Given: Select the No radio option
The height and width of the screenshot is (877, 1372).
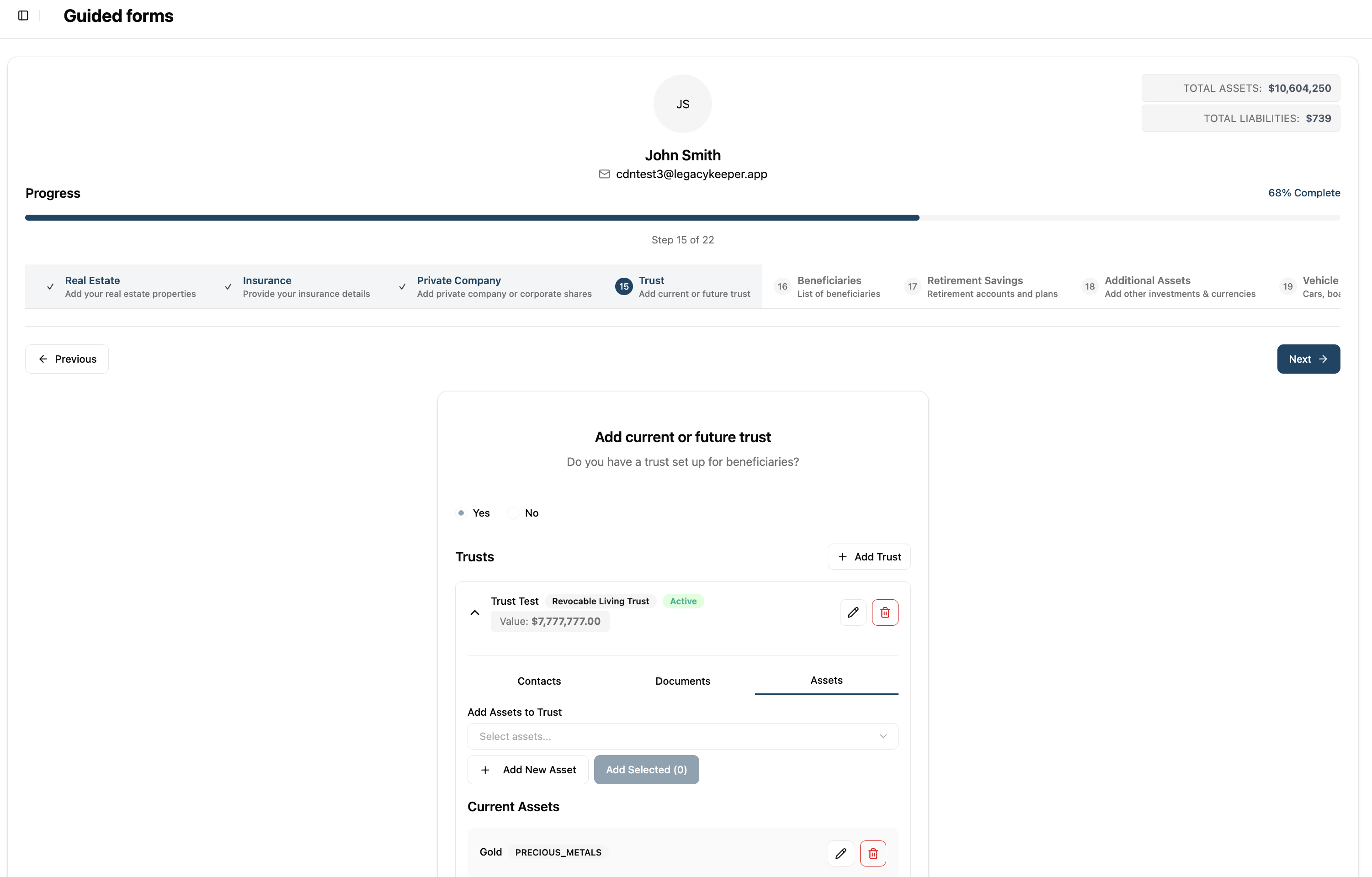Looking at the screenshot, I should (x=513, y=513).
